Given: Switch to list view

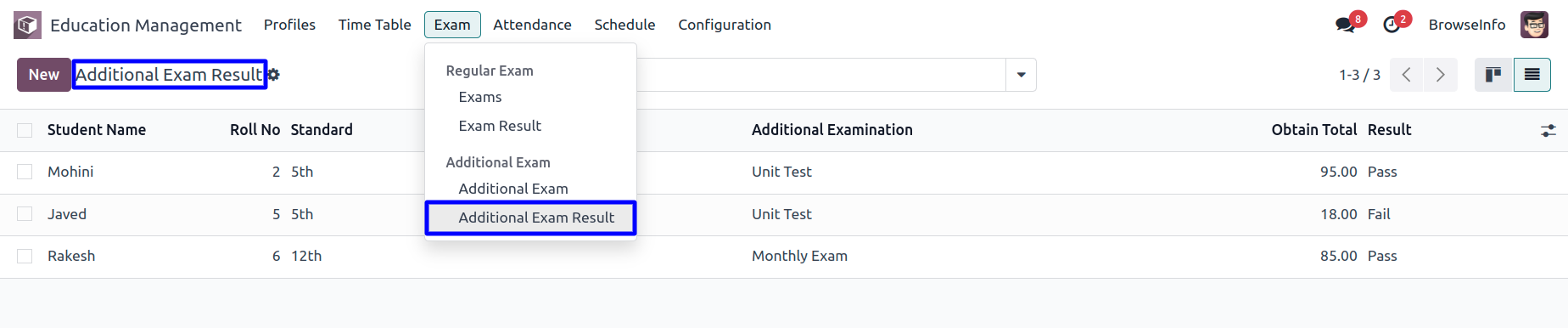Looking at the screenshot, I should (1532, 75).
